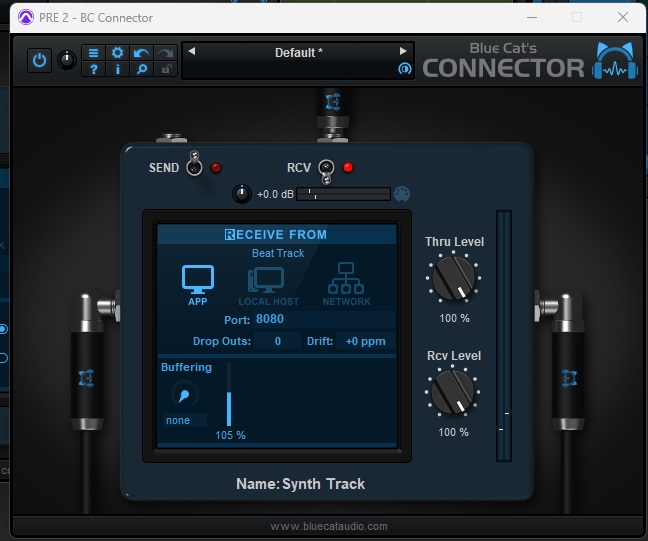Image resolution: width=648 pixels, height=541 pixels.
Task: Click the Port field showing 8080
Action: (x=324, y=319)
